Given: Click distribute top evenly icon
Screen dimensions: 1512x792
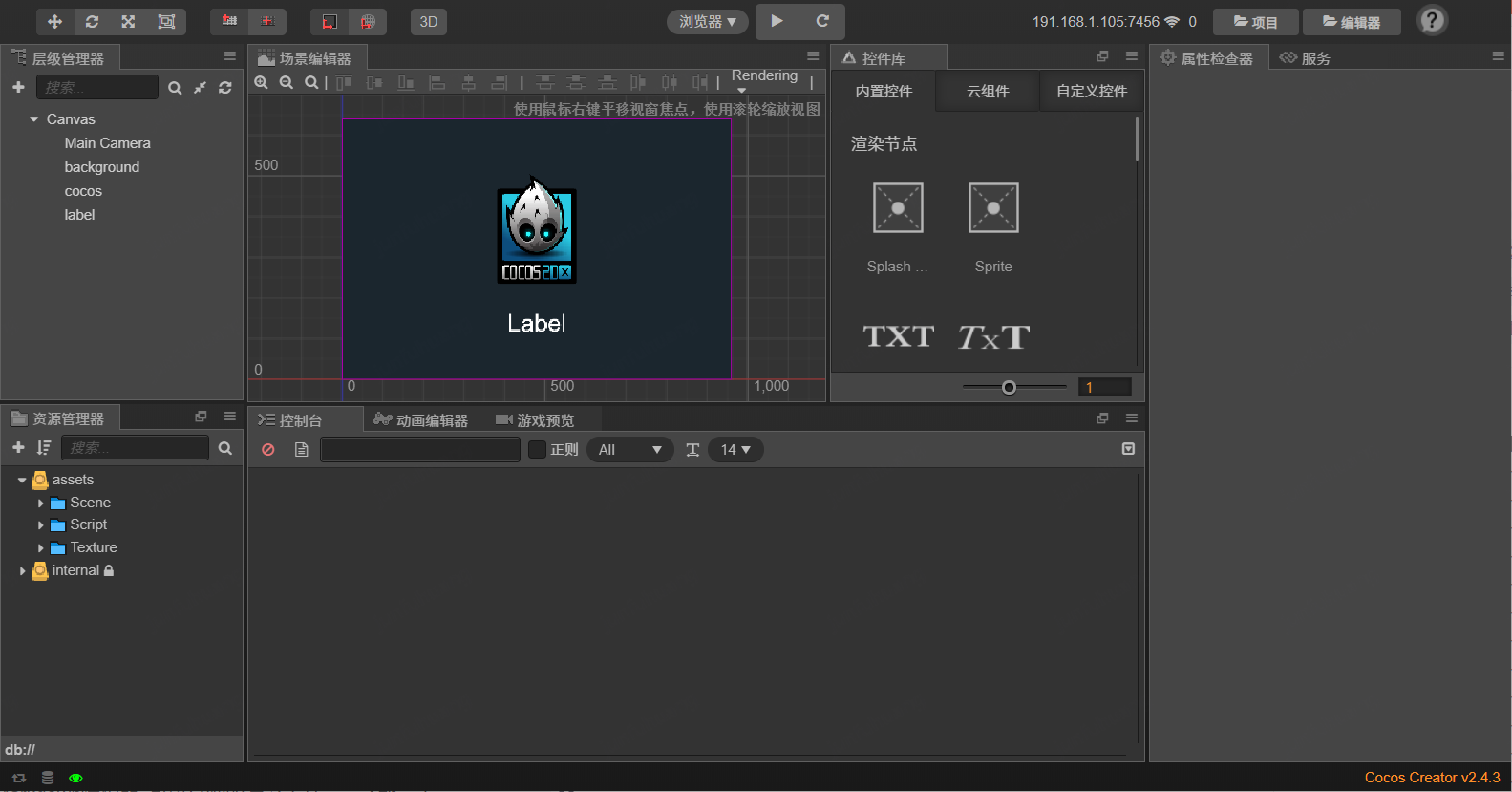Looking at the screenshot, I should pyautogui.click(x=544, y=83).
